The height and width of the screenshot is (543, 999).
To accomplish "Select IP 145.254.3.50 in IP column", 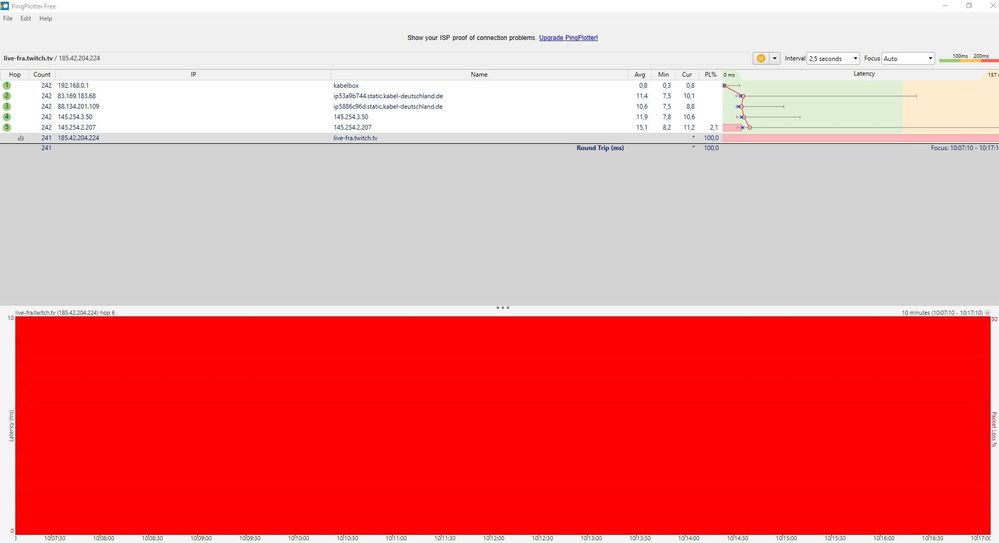I will coord(75,117).
